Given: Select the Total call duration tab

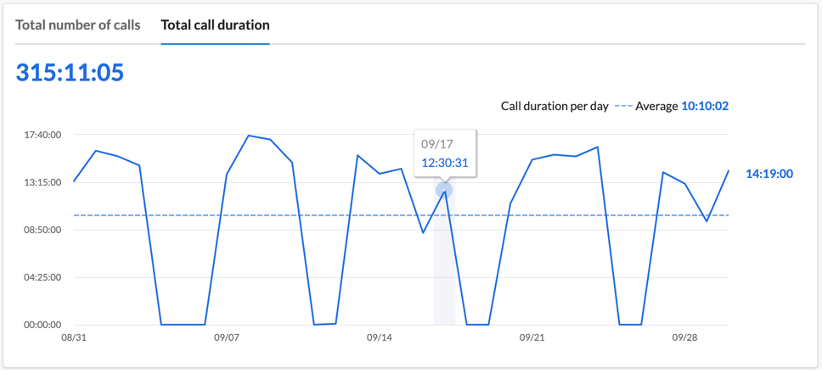Looking at the screenshot, I should pyautogui.click(x=215, y=25).
